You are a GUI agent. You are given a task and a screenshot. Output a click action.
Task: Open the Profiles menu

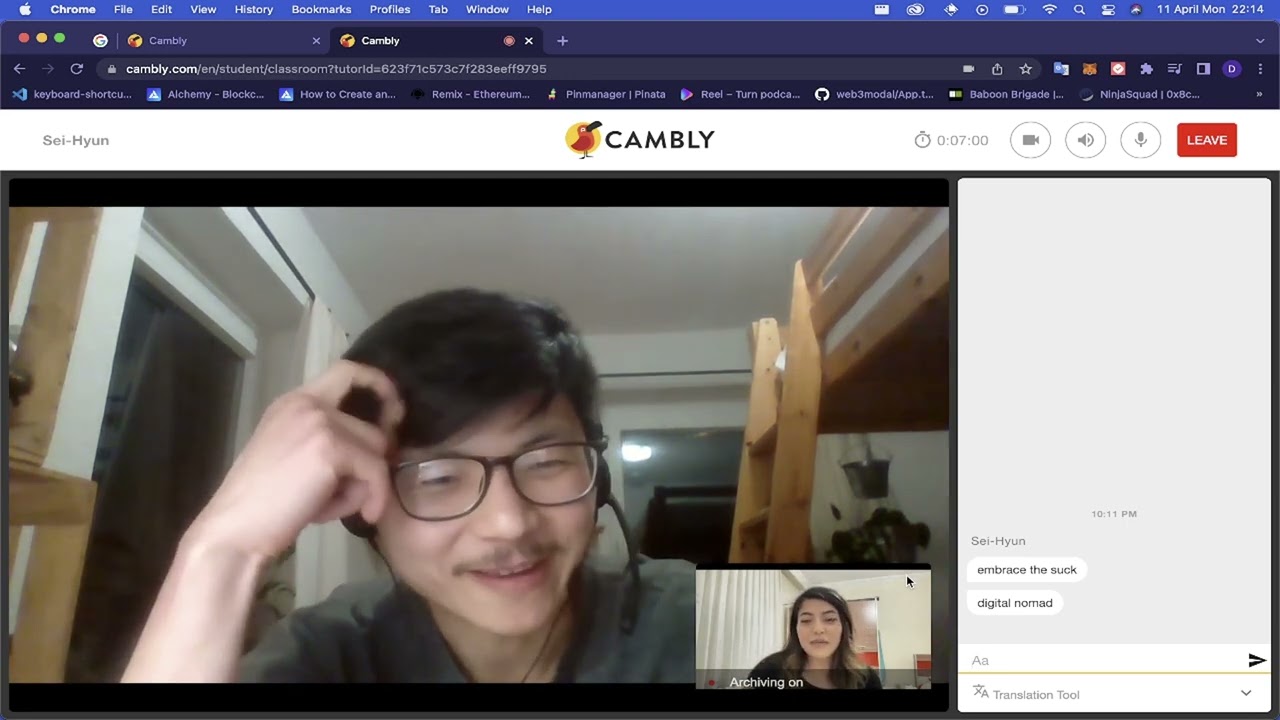[x=390, y=10]
